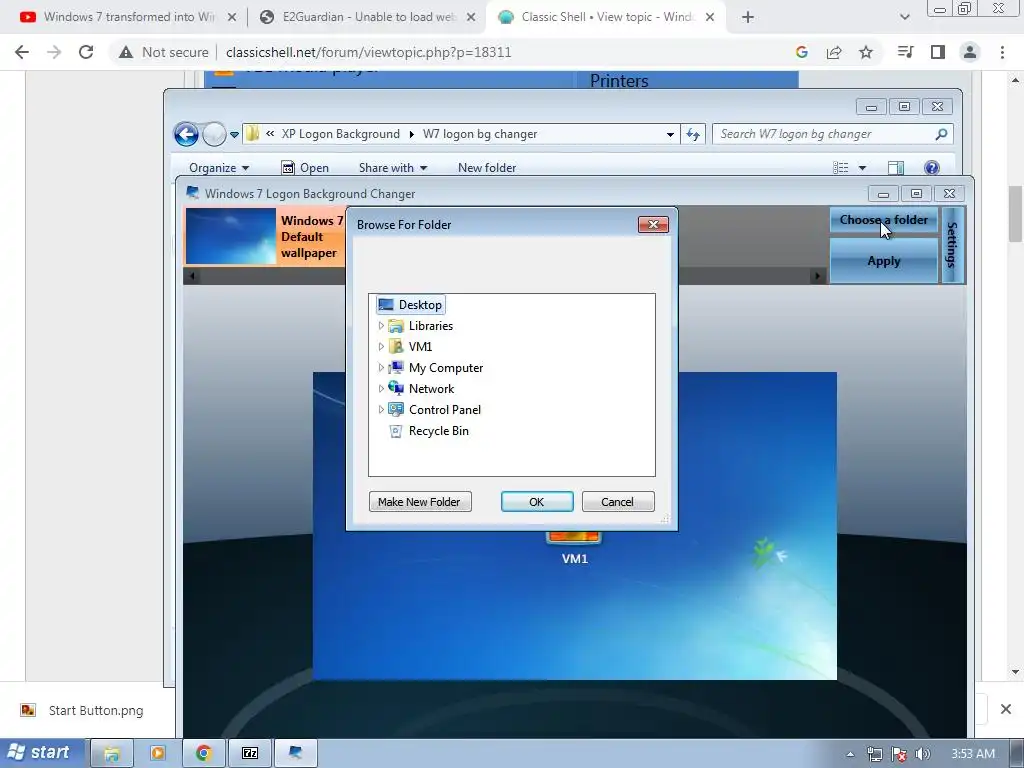Click XP Logon Background in breadcrumb
The image size is (1024, 768).
coord(340,134)
